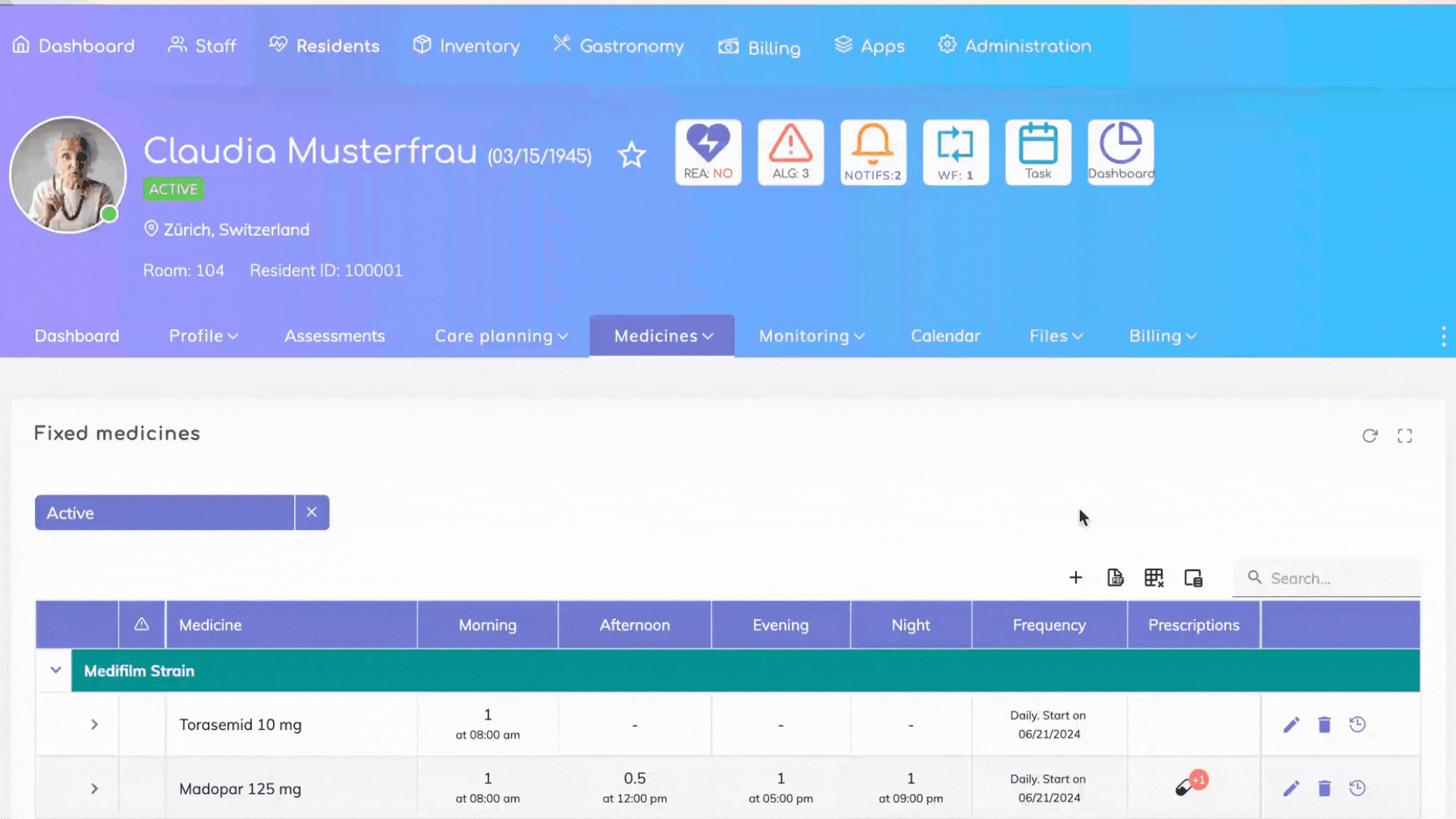Refresh the Fixed medicines panel

point(1370,435)
